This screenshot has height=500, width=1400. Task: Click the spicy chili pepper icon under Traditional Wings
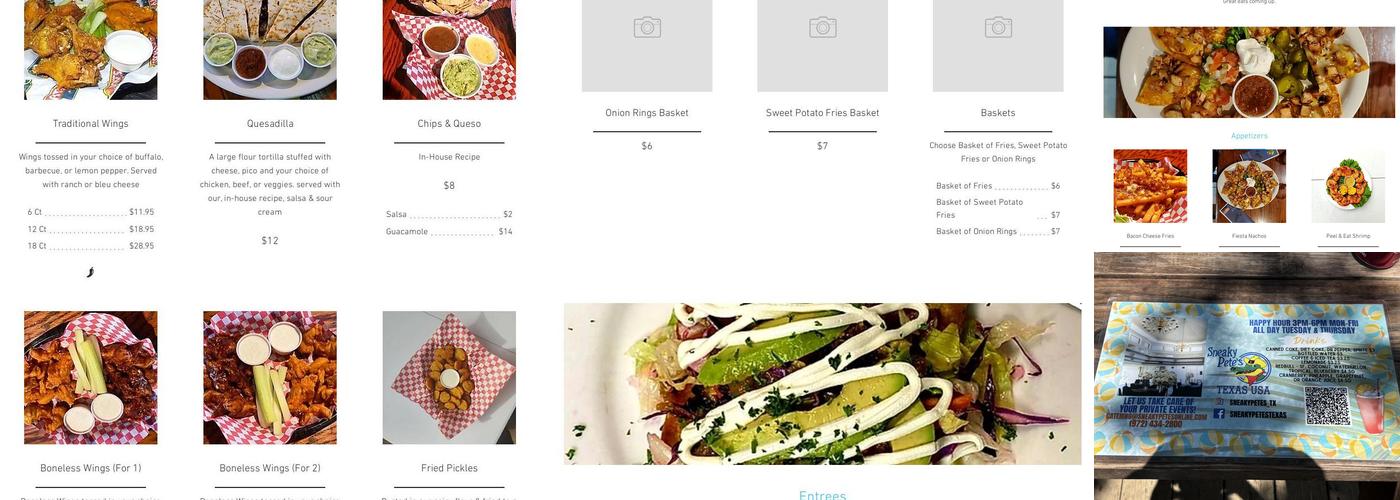pyautogui.click(x=90, y=272)
